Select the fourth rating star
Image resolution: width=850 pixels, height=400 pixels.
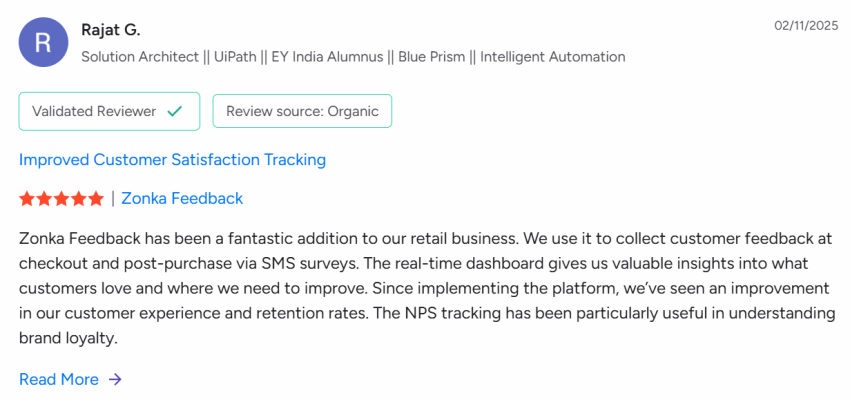[78, 198]
